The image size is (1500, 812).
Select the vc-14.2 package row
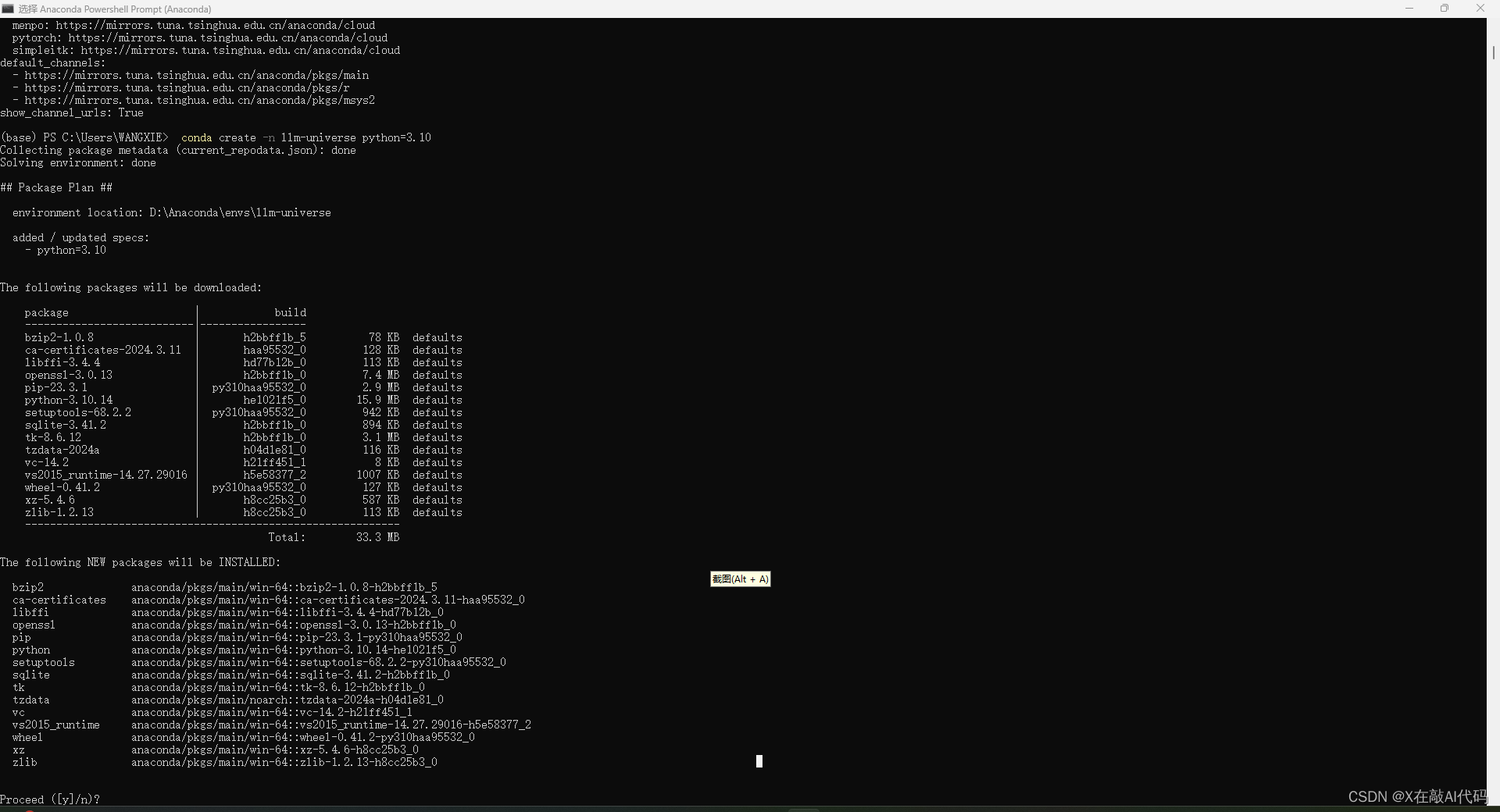[244, 462]
